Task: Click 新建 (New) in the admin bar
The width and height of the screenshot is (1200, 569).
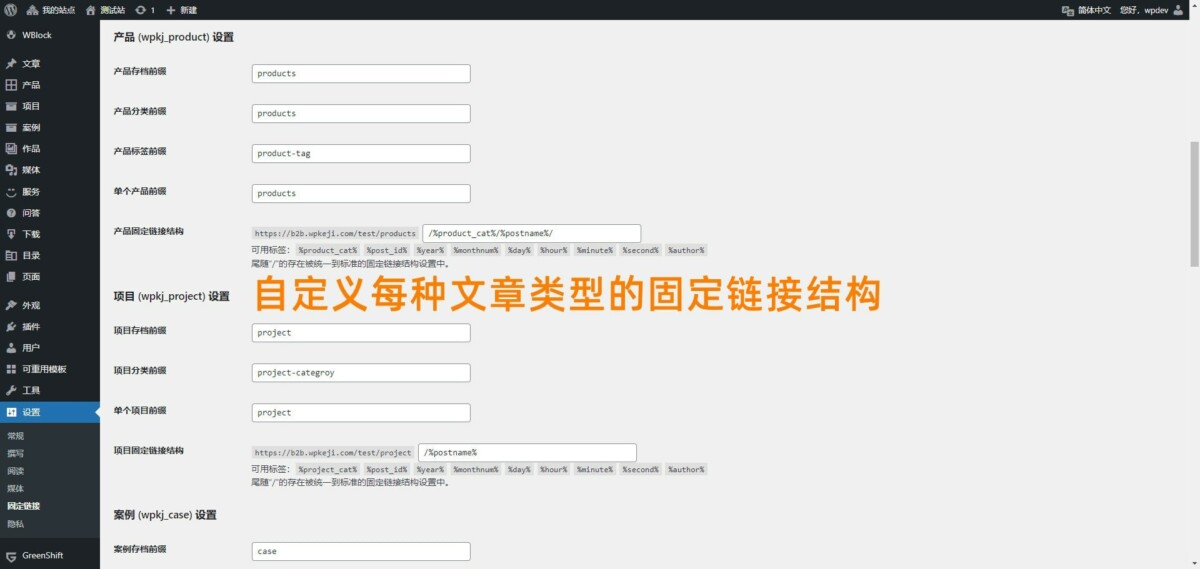Action: click(x=181, y=10)
